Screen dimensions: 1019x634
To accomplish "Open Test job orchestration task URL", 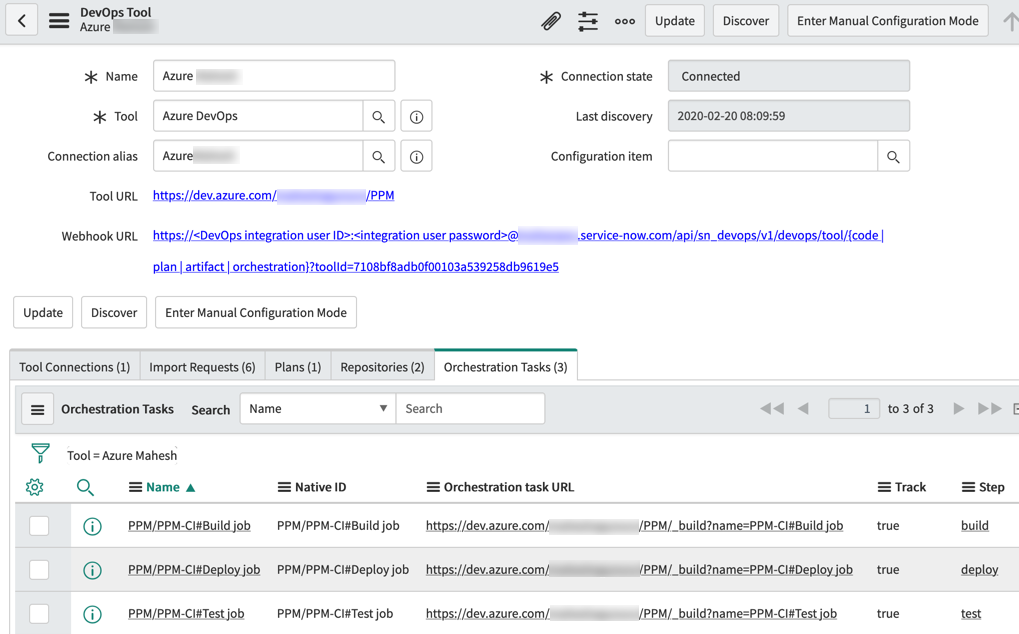I will (631, 613).
